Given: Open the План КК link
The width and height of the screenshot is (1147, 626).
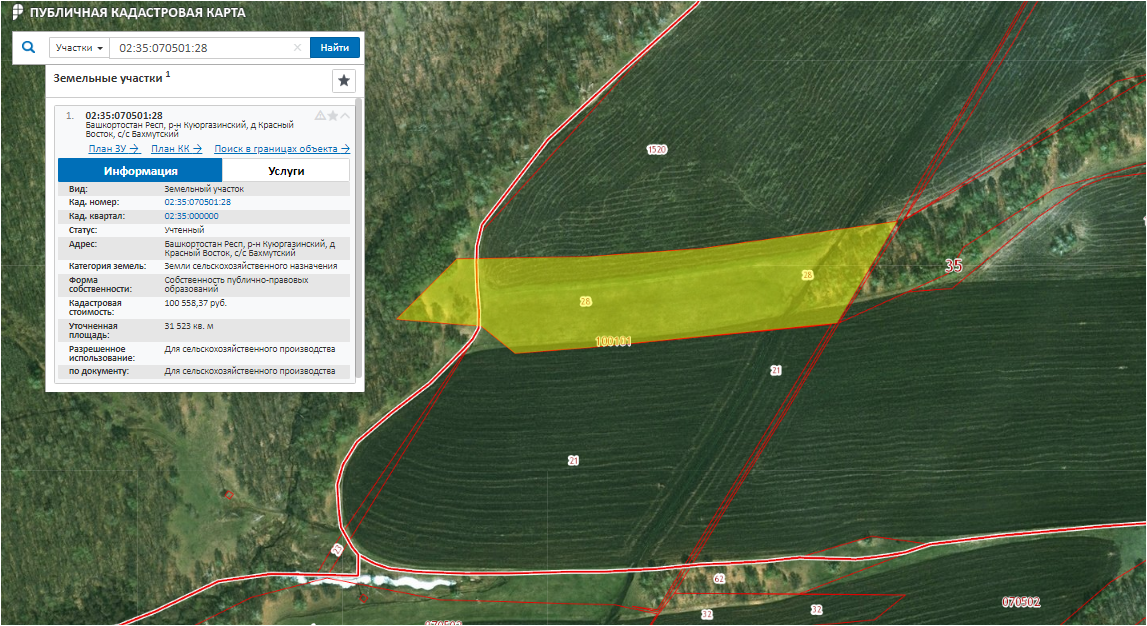Looking at the screenshot, I should (x=176, y=149).
